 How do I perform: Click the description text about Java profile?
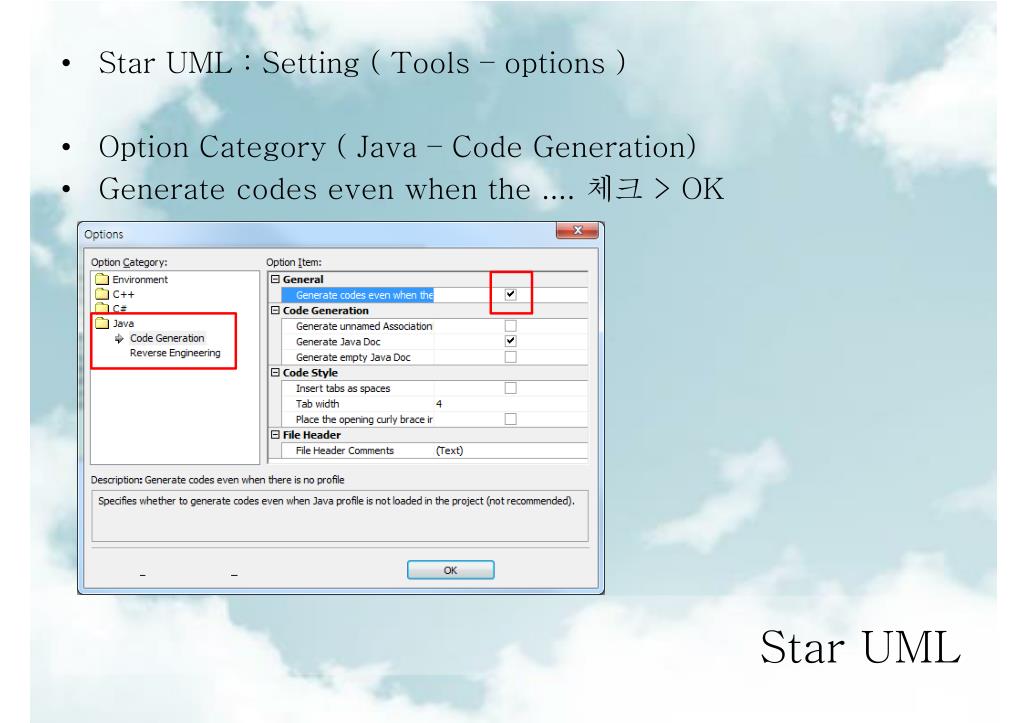[336, 501]
